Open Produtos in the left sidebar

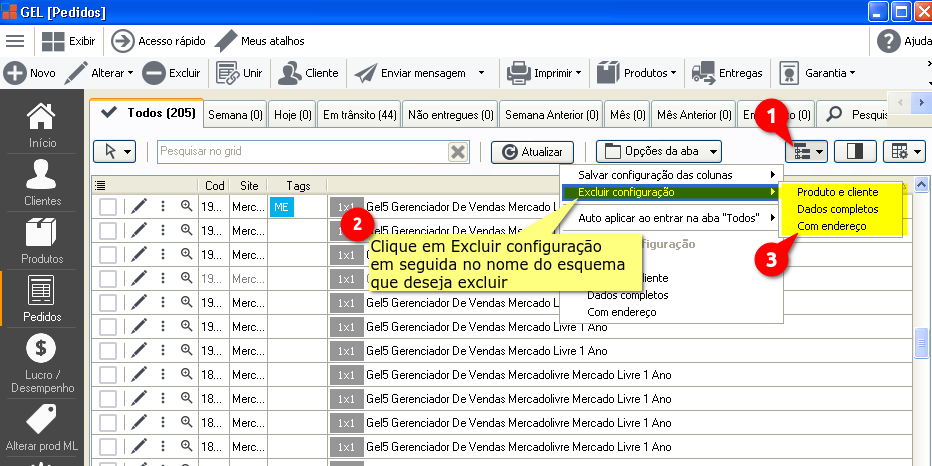point(42,241)
